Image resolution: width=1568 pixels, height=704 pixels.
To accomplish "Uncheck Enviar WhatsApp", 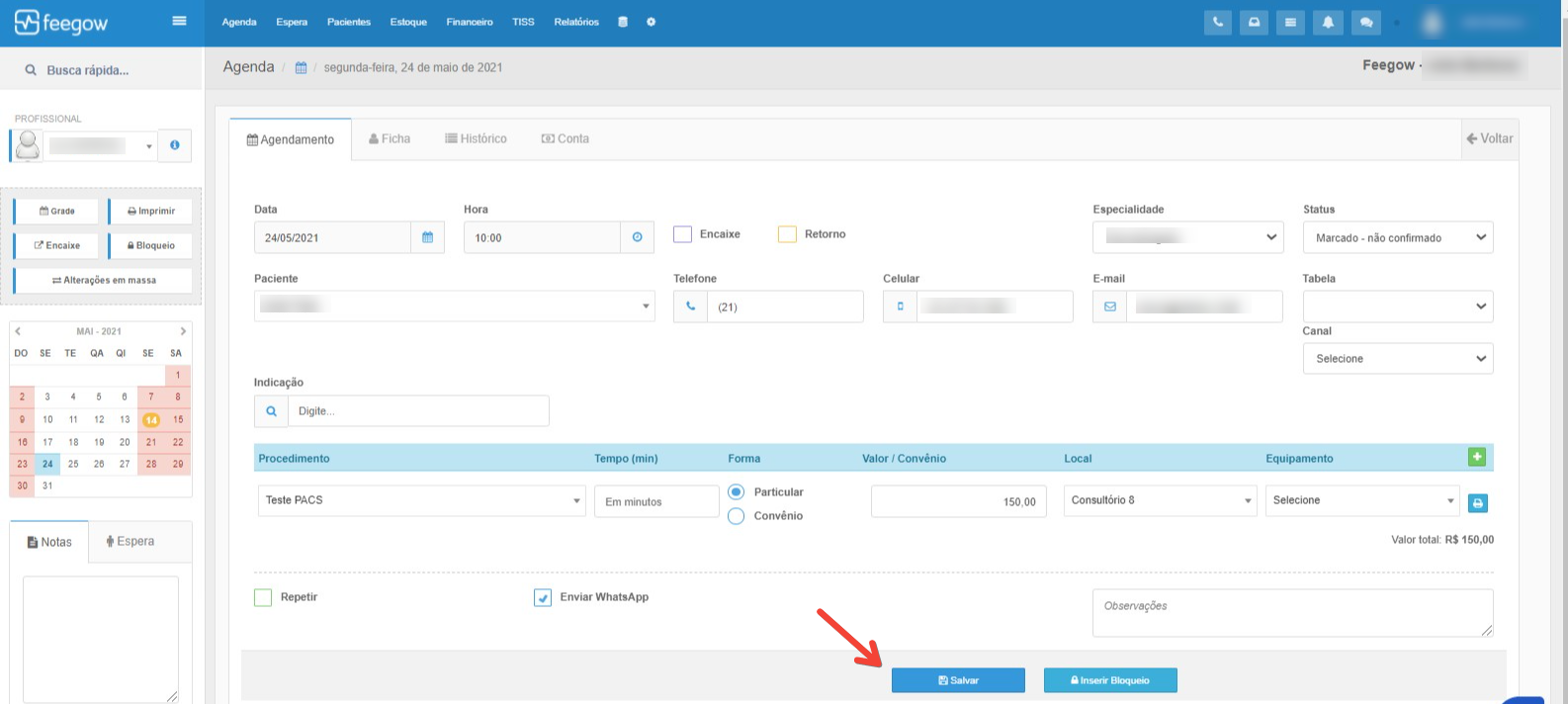I will 543,597.
